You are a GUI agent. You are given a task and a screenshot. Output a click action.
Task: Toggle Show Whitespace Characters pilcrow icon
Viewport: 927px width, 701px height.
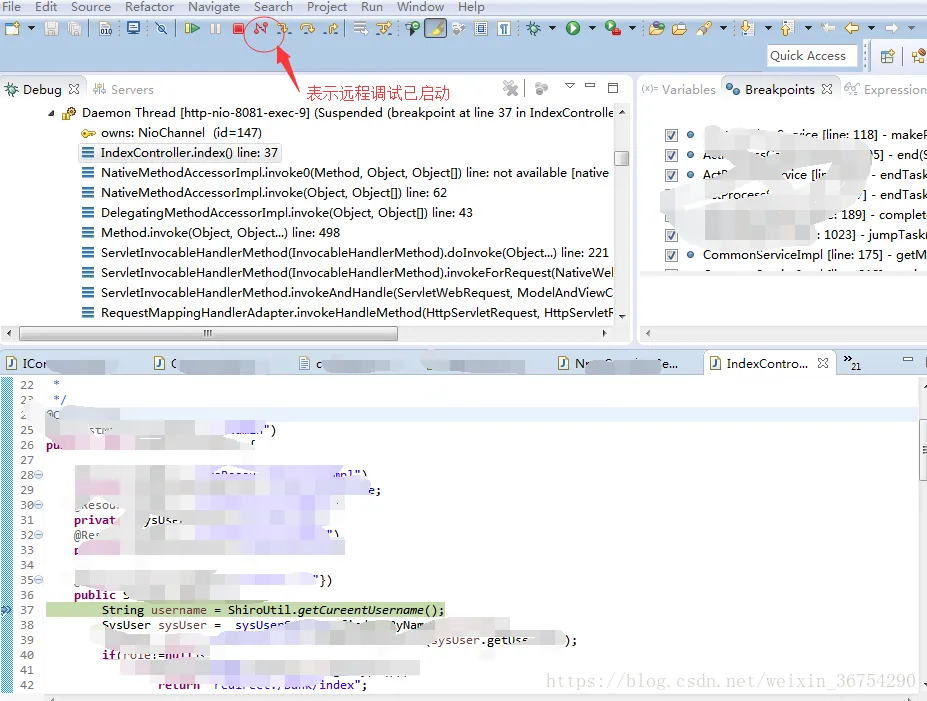504,28
